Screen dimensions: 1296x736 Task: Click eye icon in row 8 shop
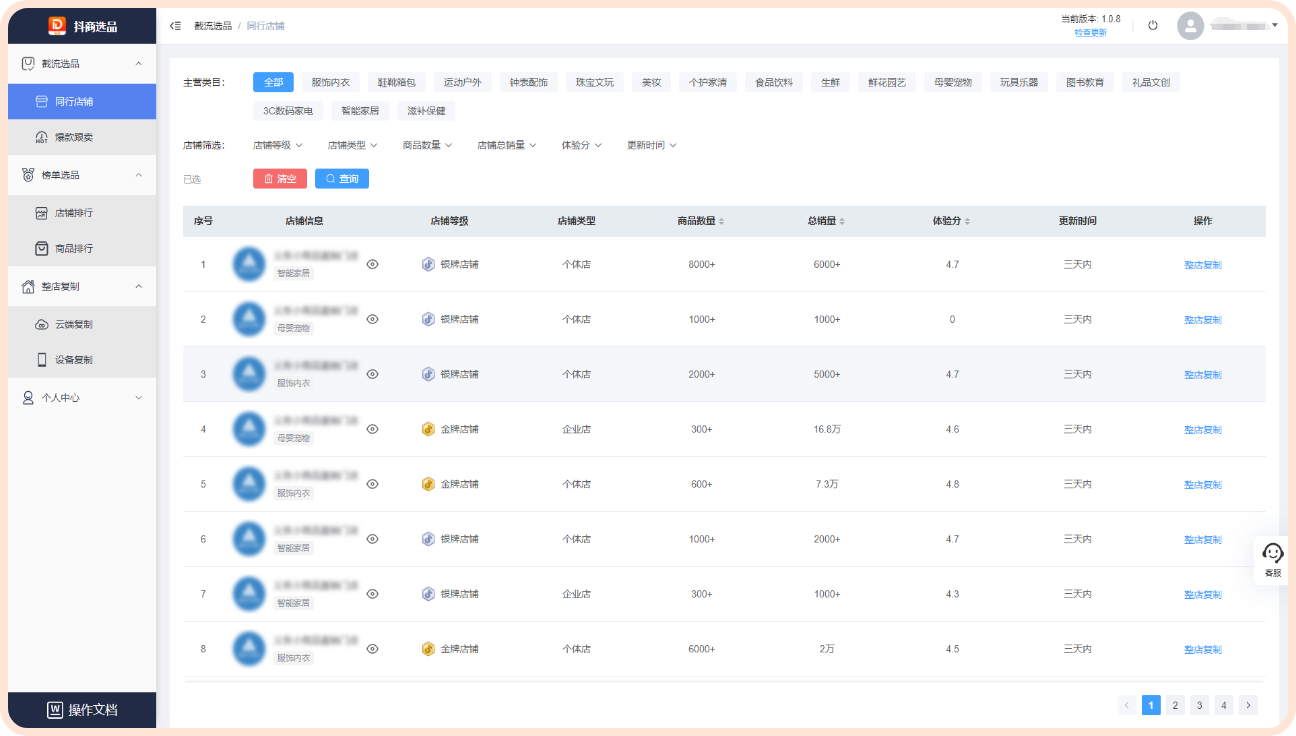[372, 649]
